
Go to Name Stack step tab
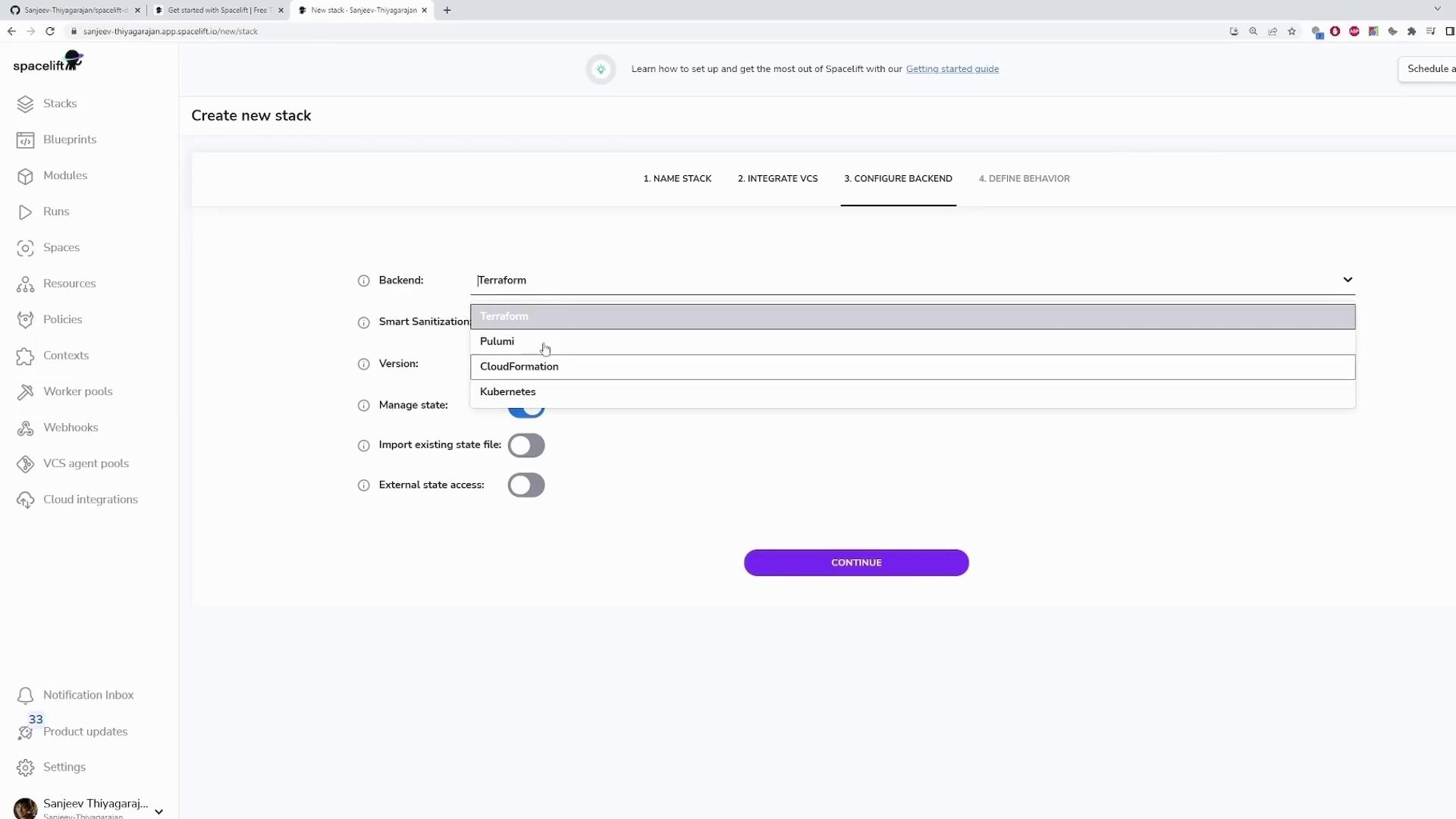[677, 179]
